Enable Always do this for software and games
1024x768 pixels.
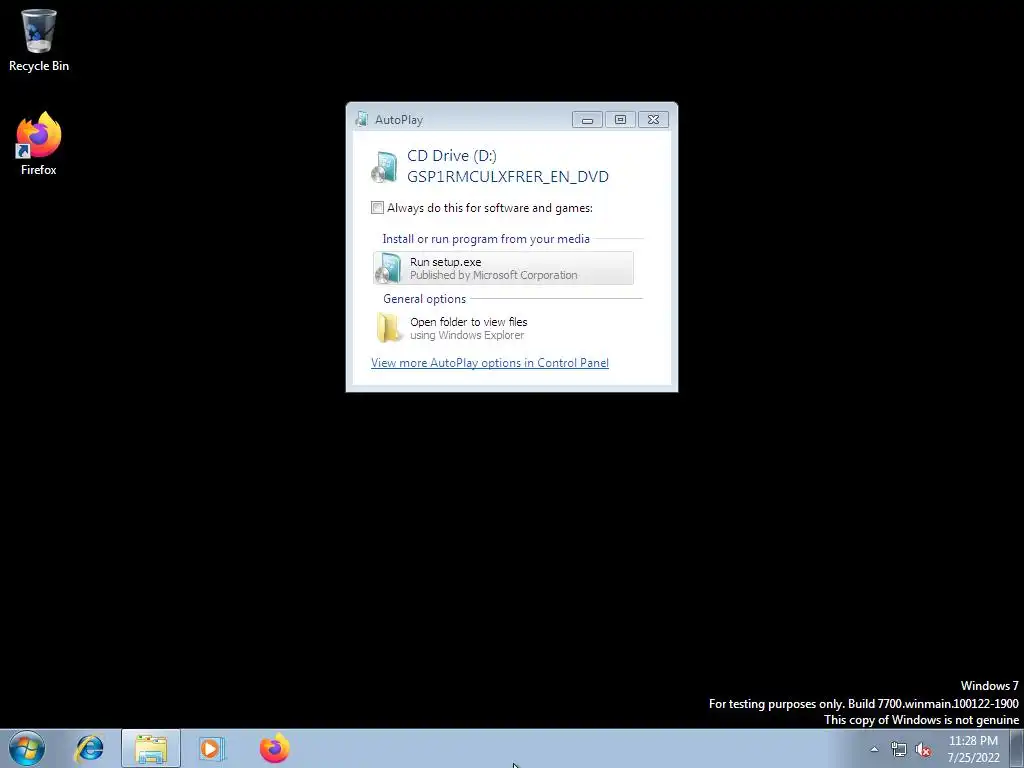377,208
